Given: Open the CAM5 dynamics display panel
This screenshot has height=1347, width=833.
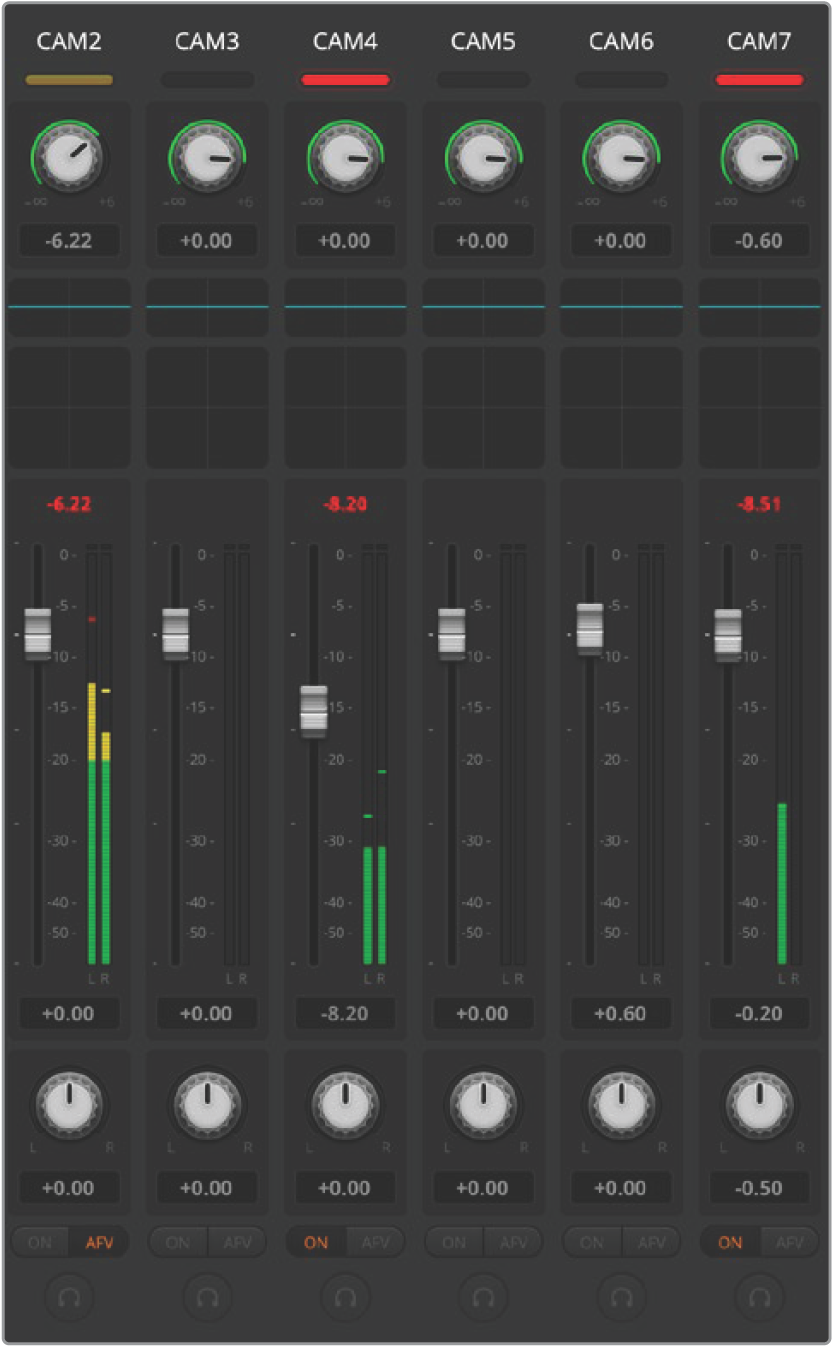Looking at the screenshot, I should (483, 407).
